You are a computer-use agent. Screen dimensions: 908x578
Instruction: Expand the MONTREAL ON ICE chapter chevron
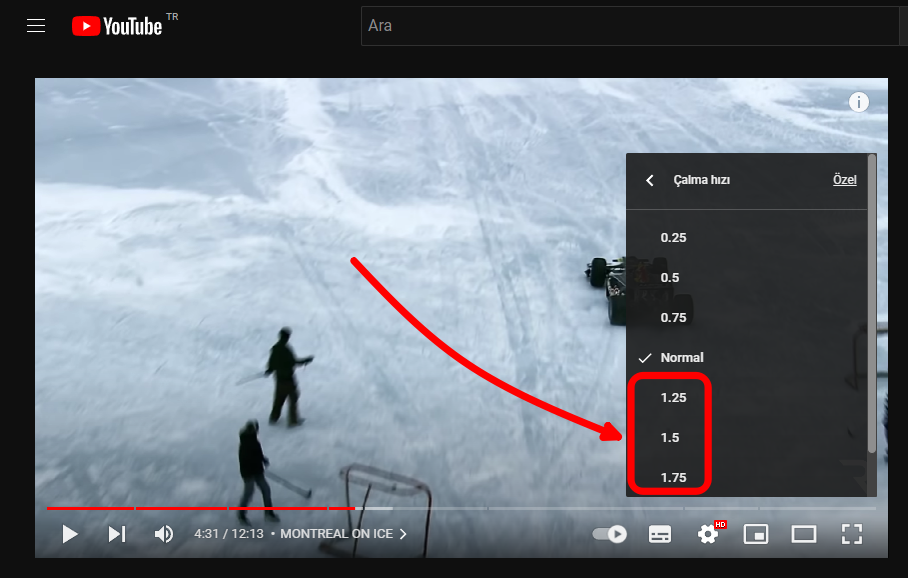coord(403,534)
